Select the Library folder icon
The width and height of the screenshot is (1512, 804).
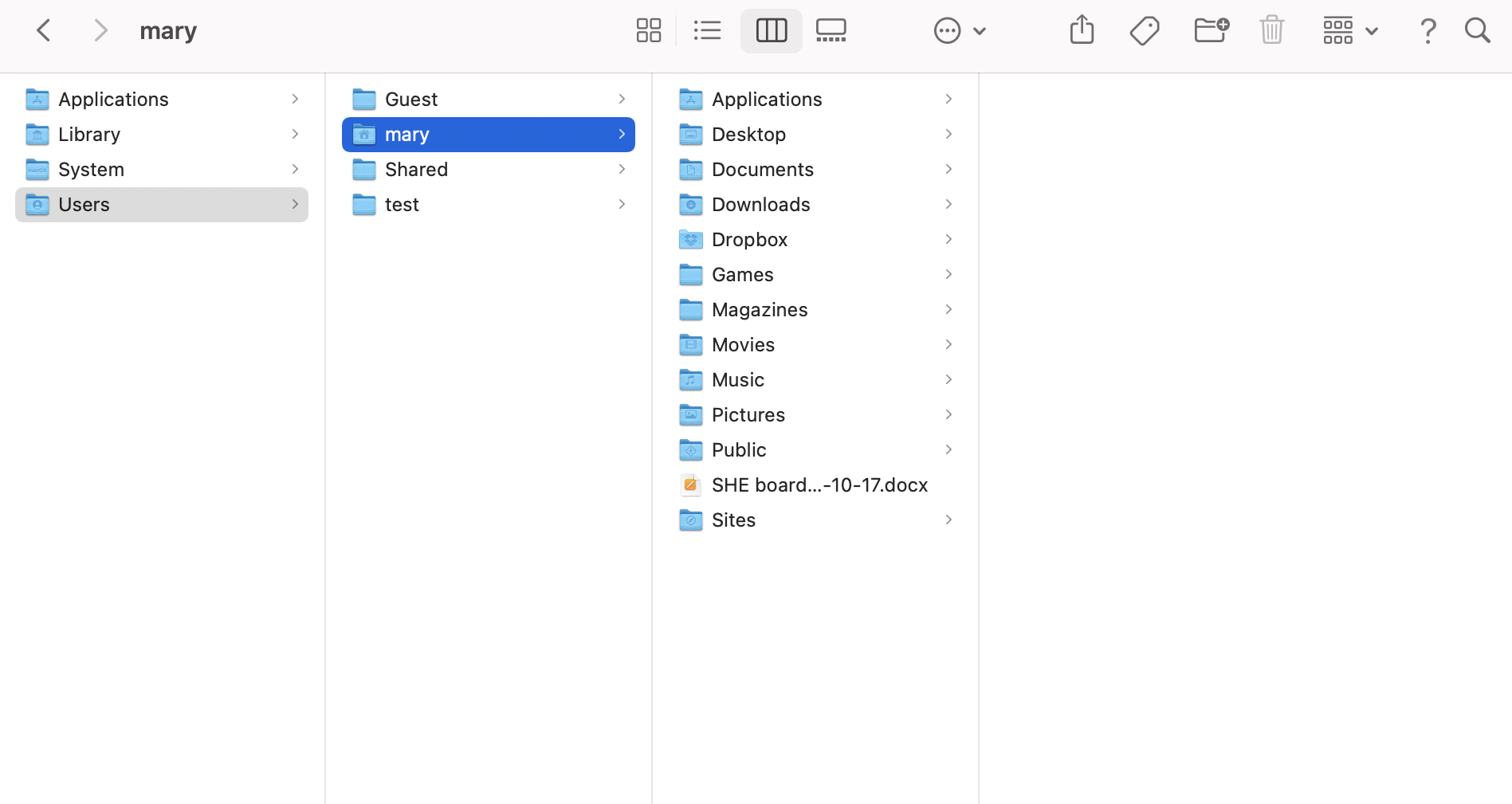[x=37, y=135]
